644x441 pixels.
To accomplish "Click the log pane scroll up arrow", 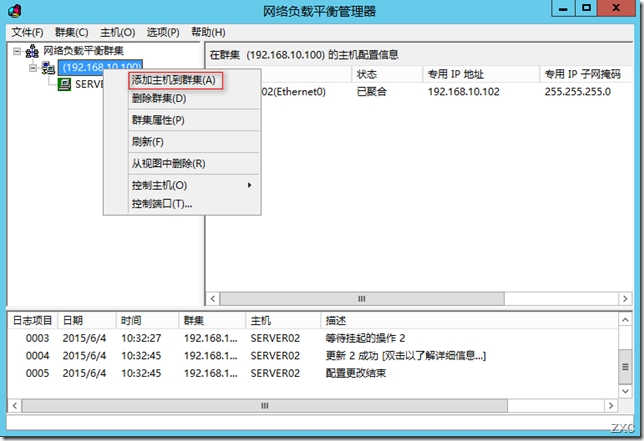I will tap(625, 320).
